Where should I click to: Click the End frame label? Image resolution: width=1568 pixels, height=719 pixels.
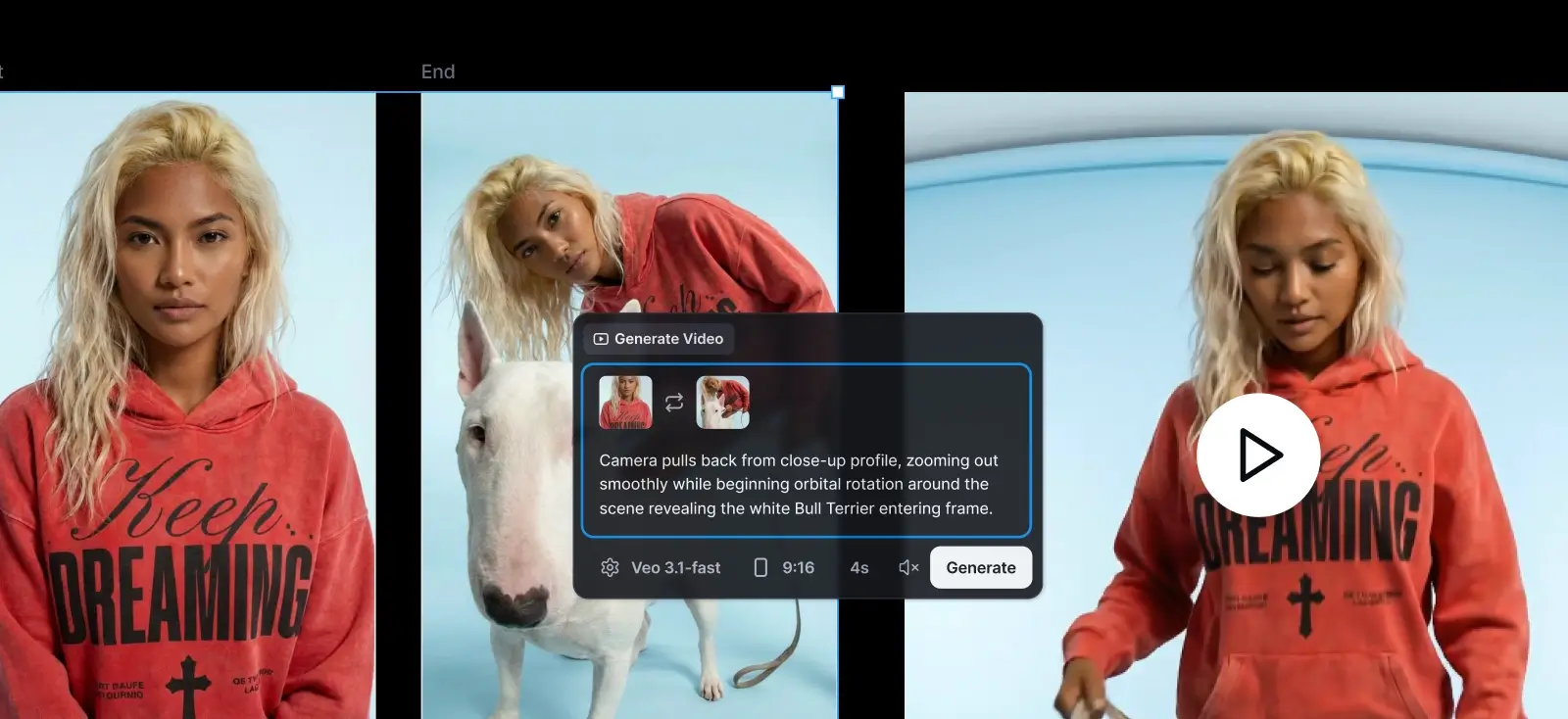438,72
